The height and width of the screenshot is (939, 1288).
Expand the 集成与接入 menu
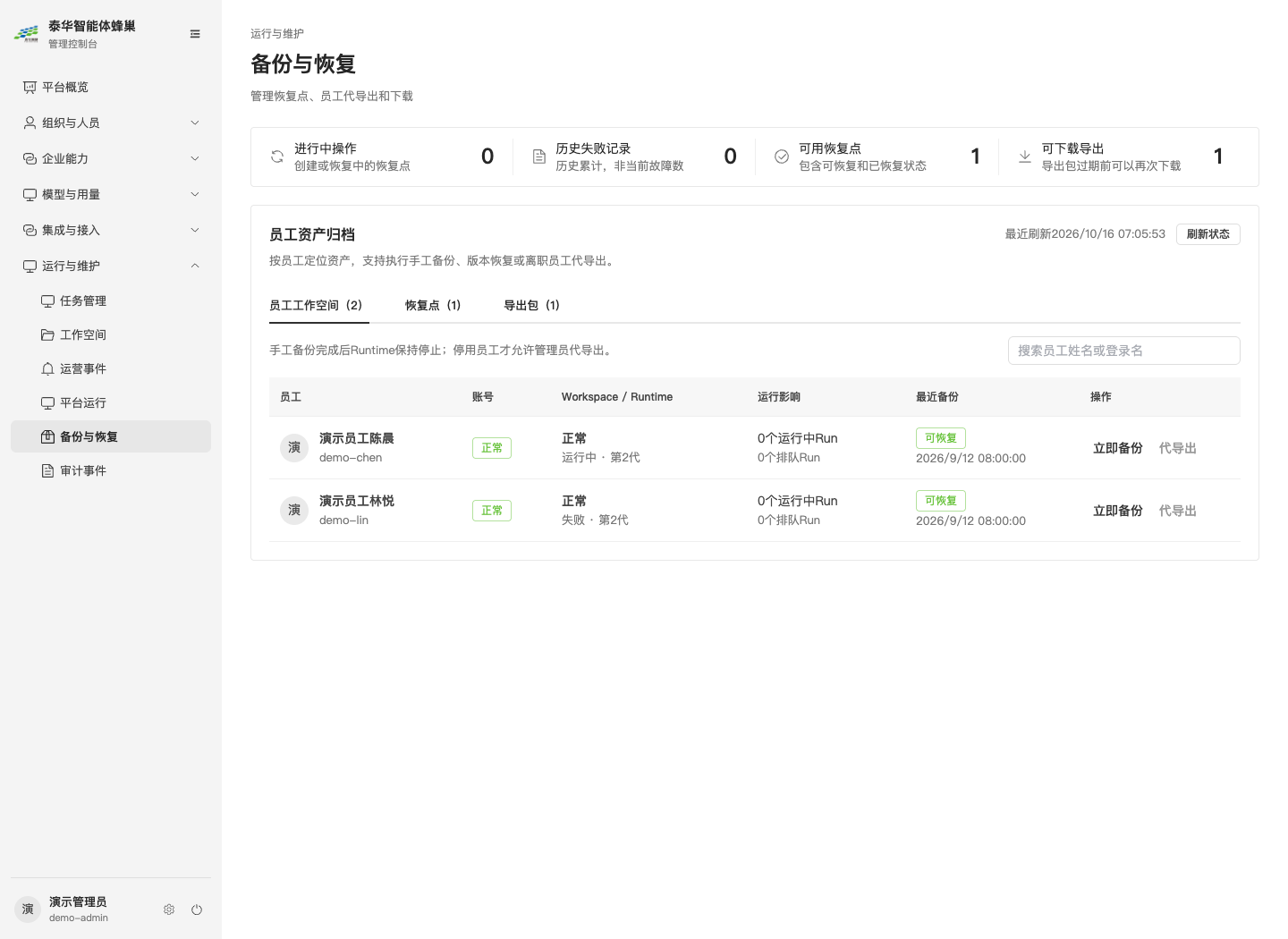(111, 230)
